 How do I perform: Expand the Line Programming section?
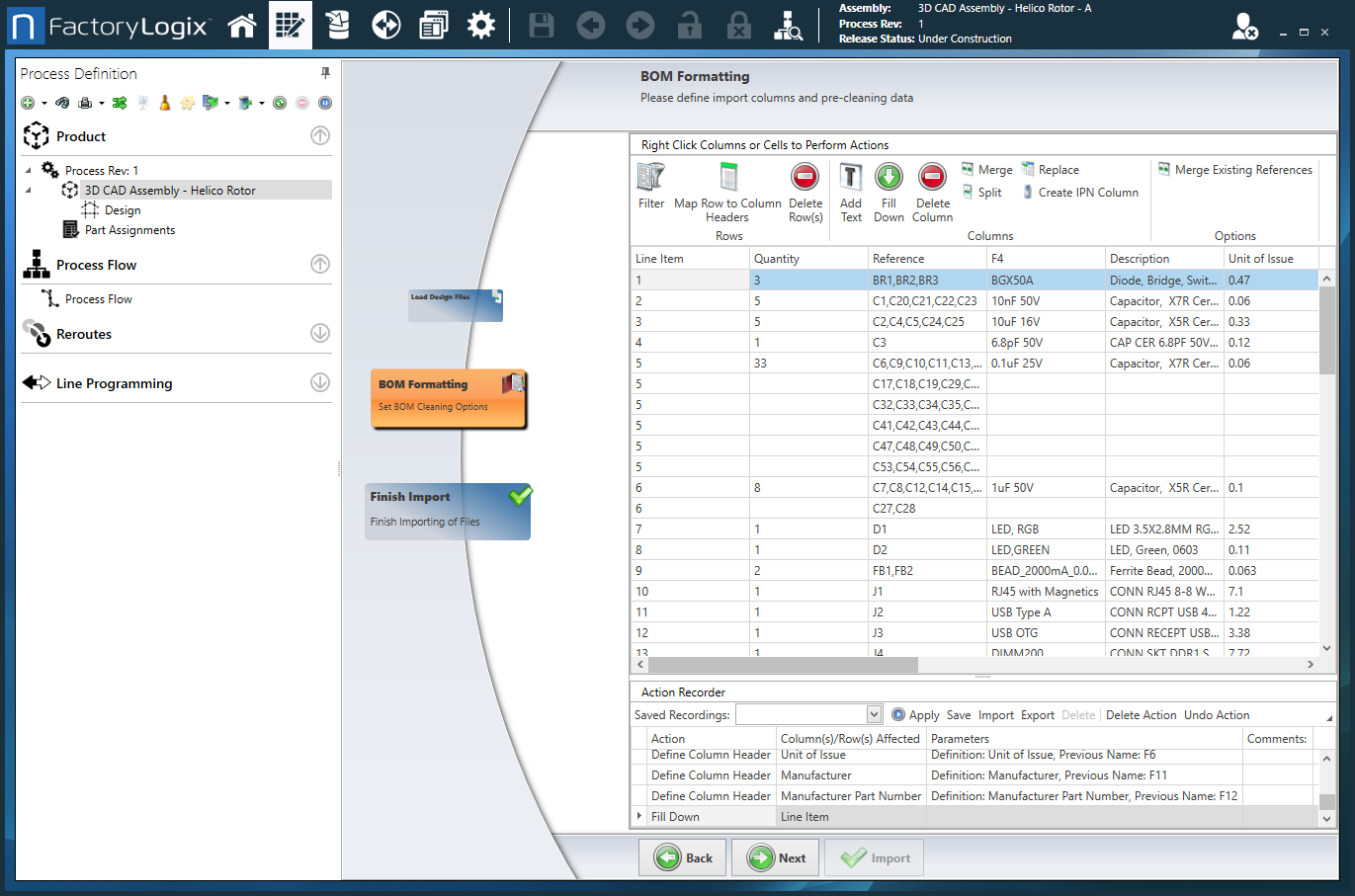(x=320, y=382)
